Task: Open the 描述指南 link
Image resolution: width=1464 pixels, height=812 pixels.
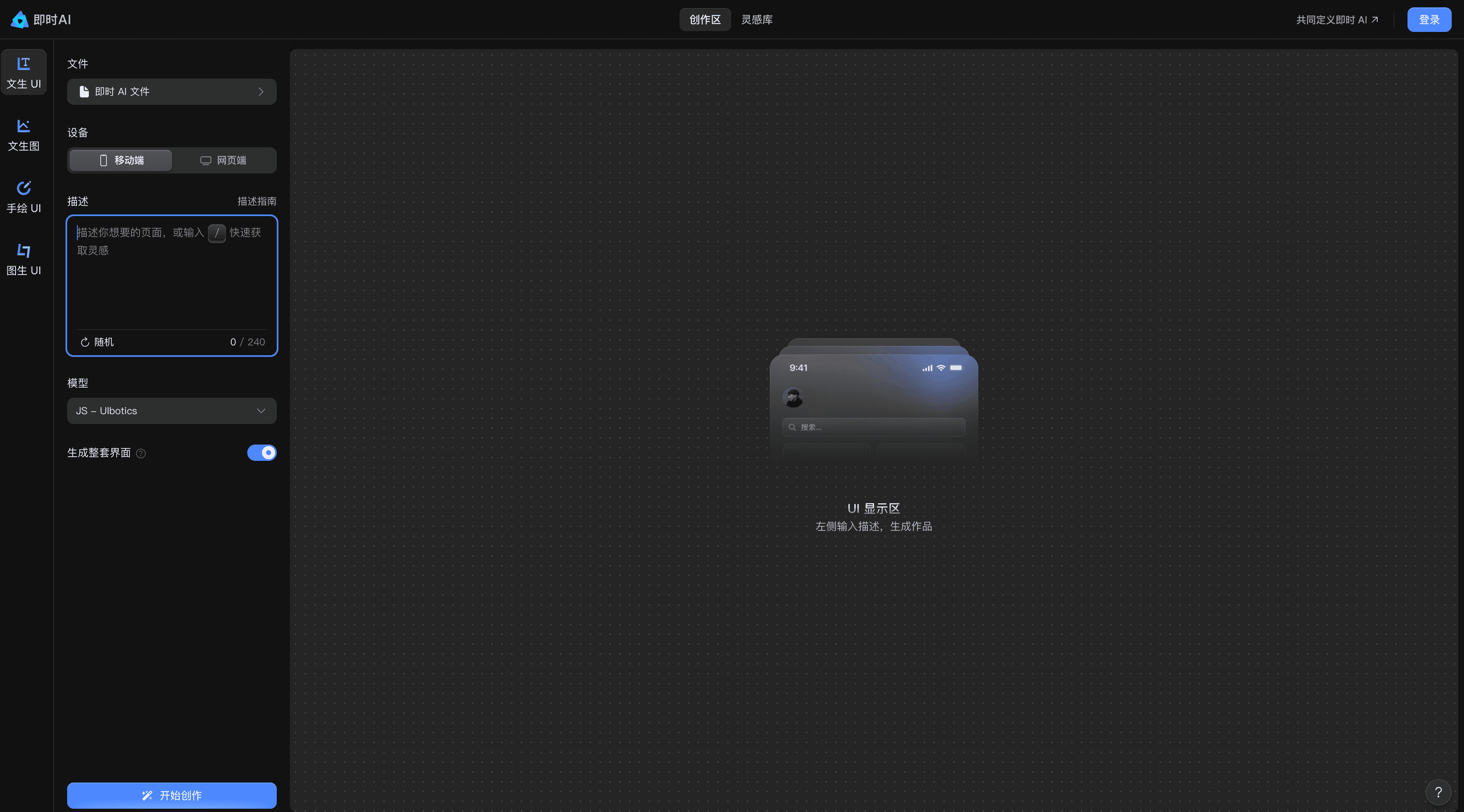Action: [257, 201]
